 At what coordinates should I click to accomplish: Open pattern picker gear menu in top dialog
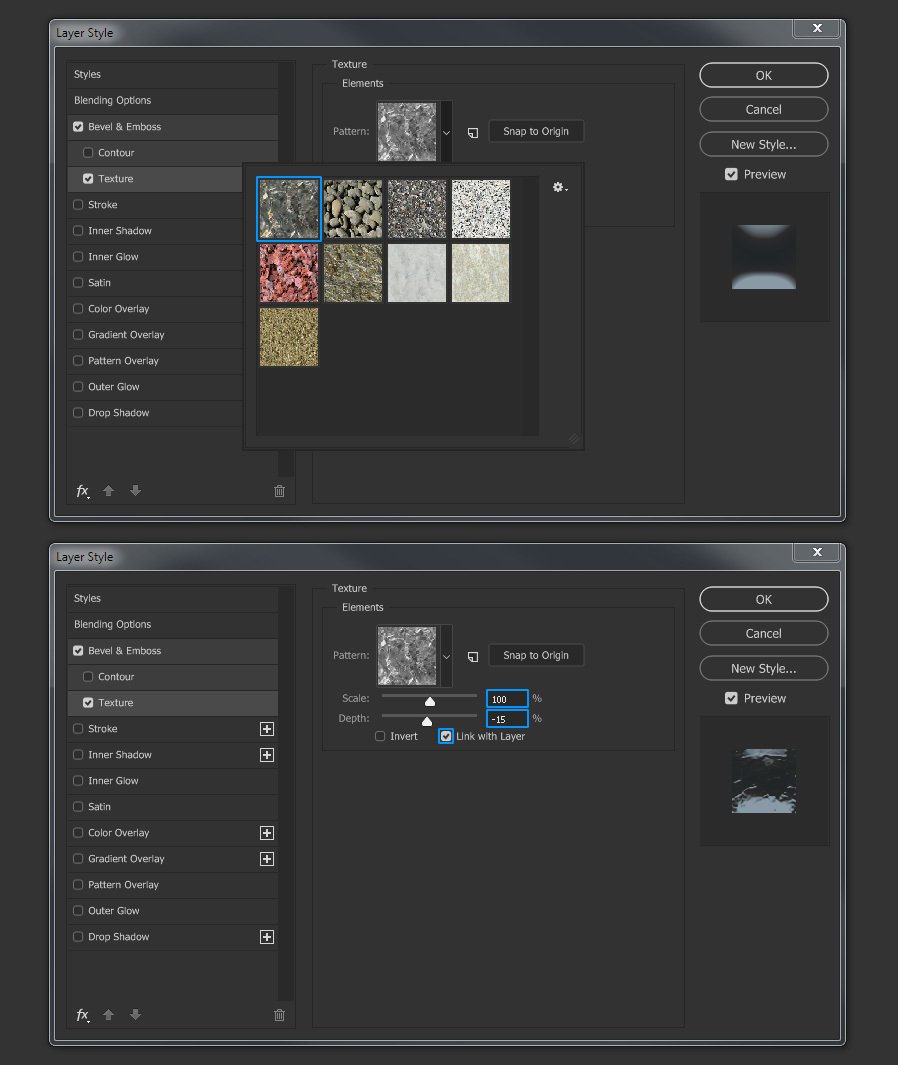pyautogui.click(x=560, y=187)
